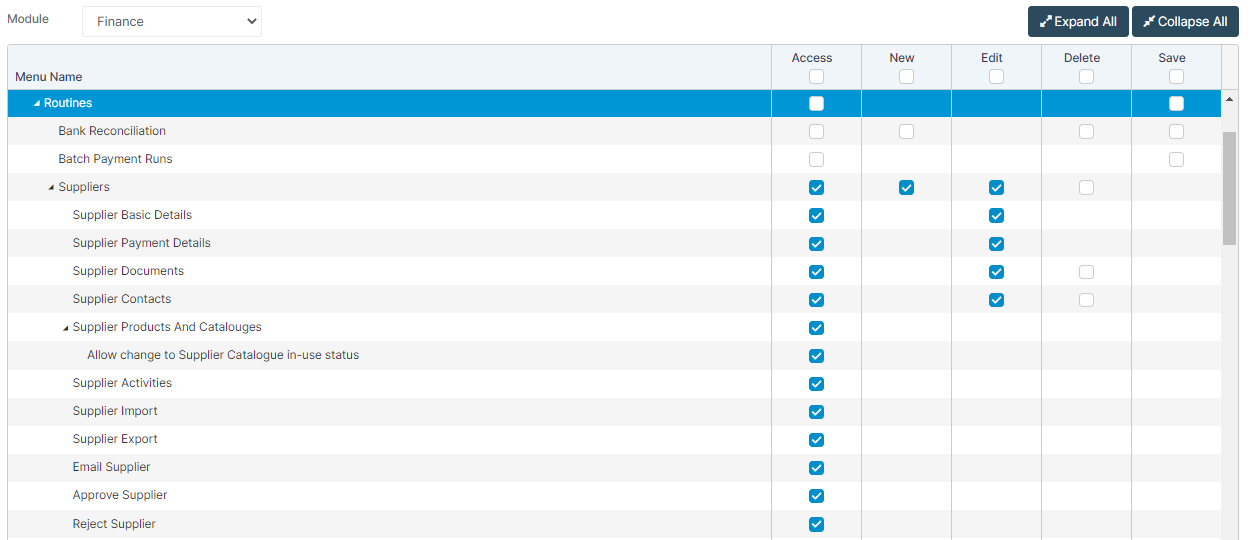Uncheck Edit for Supplier Payment Details

click(996, 243)
